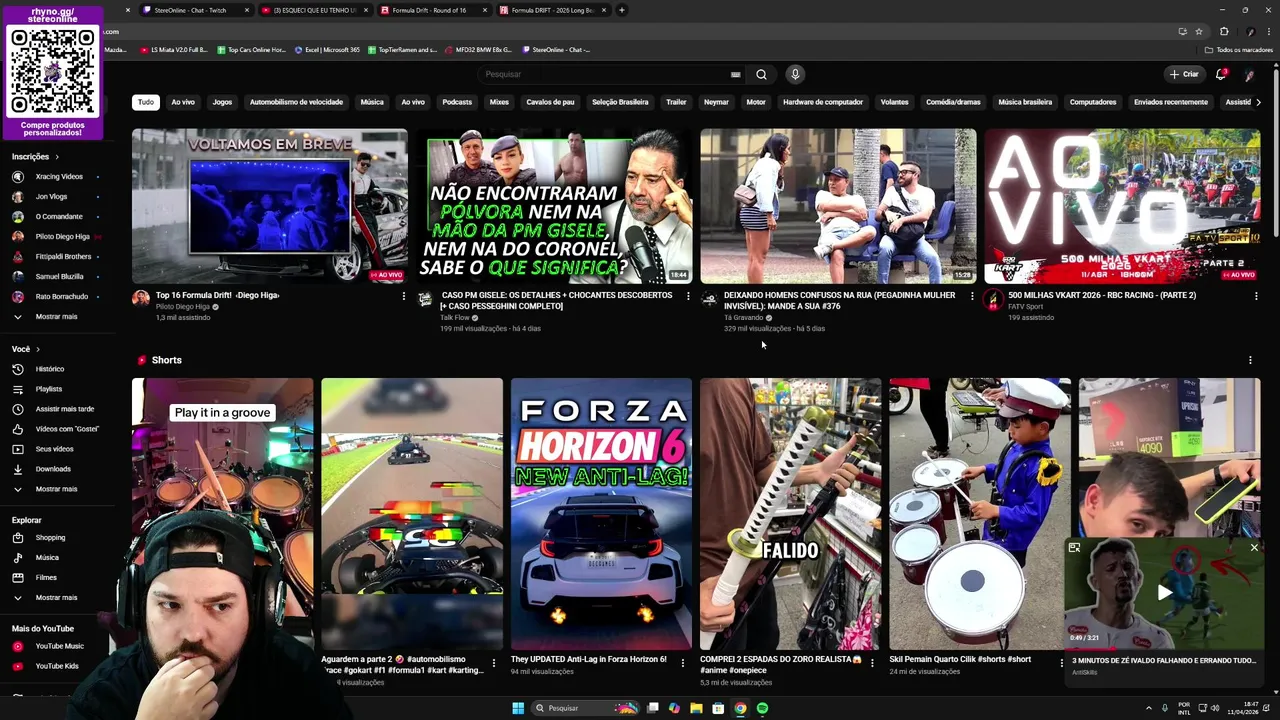This screenshot has height=720, width=1280.
Task: Open the Shorts section options menu
Action: pos(1250,360)
